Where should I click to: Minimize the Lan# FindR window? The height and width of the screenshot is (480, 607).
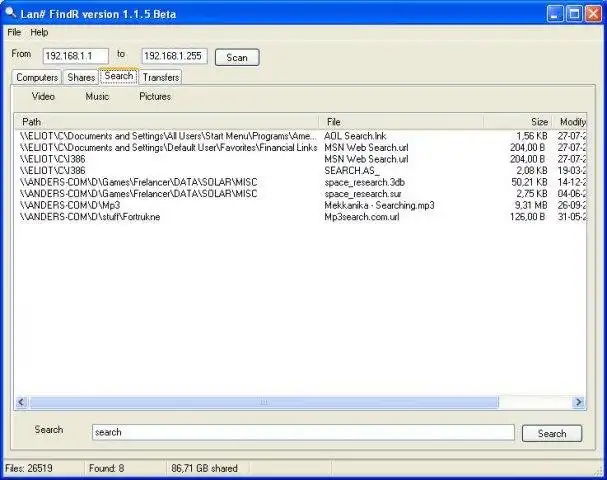tap(555, 14)
